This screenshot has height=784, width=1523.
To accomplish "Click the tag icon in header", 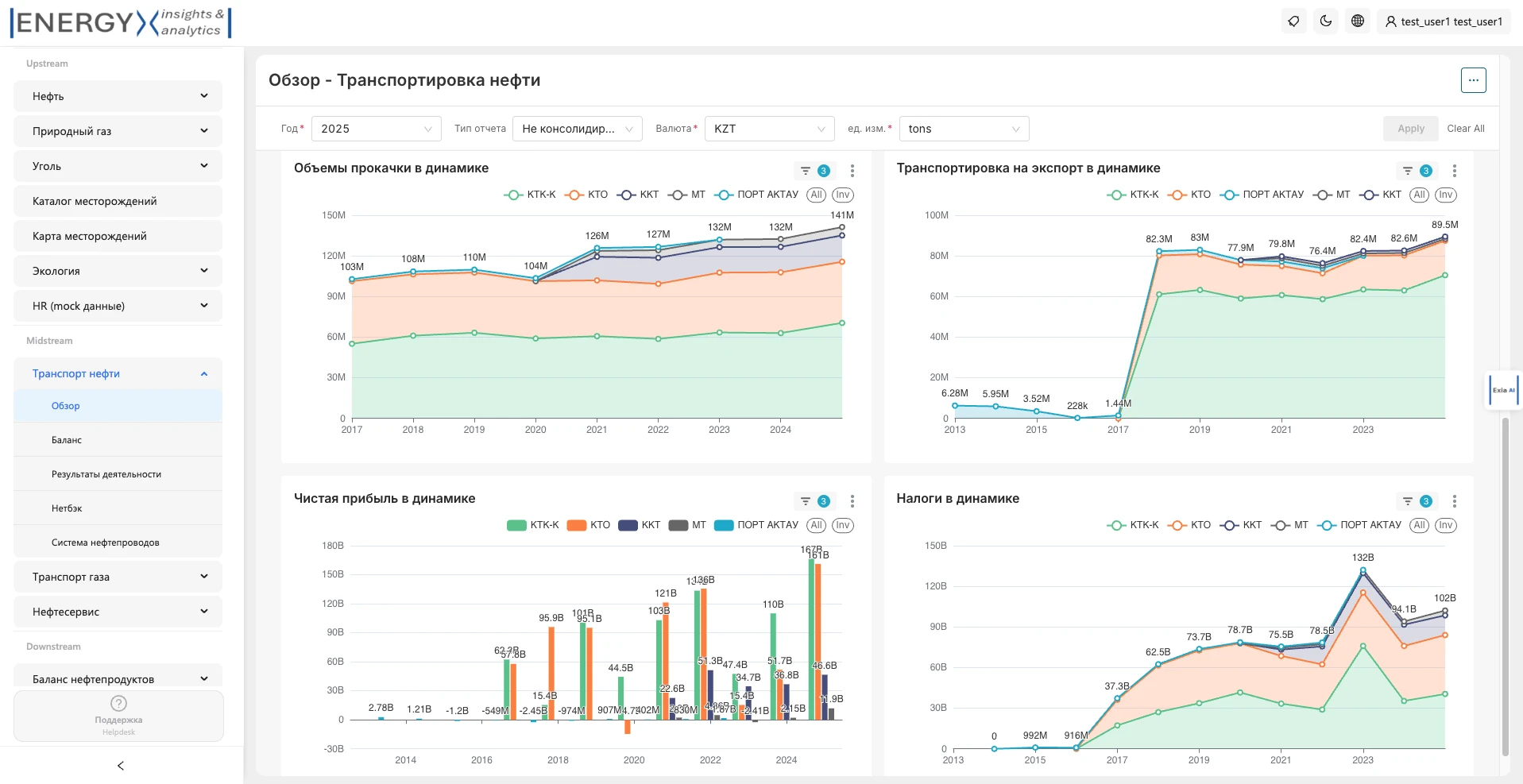I will click(1294, 21).
